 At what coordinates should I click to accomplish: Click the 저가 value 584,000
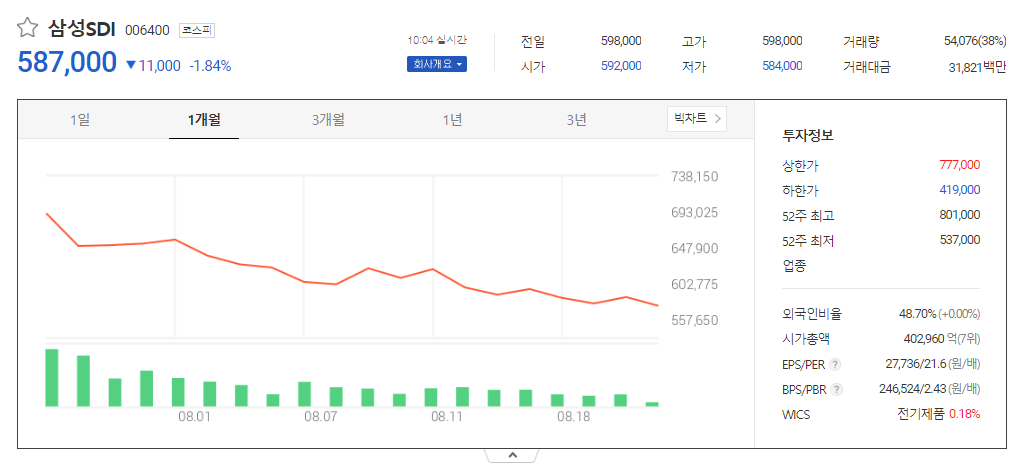(x=782, y=66)
